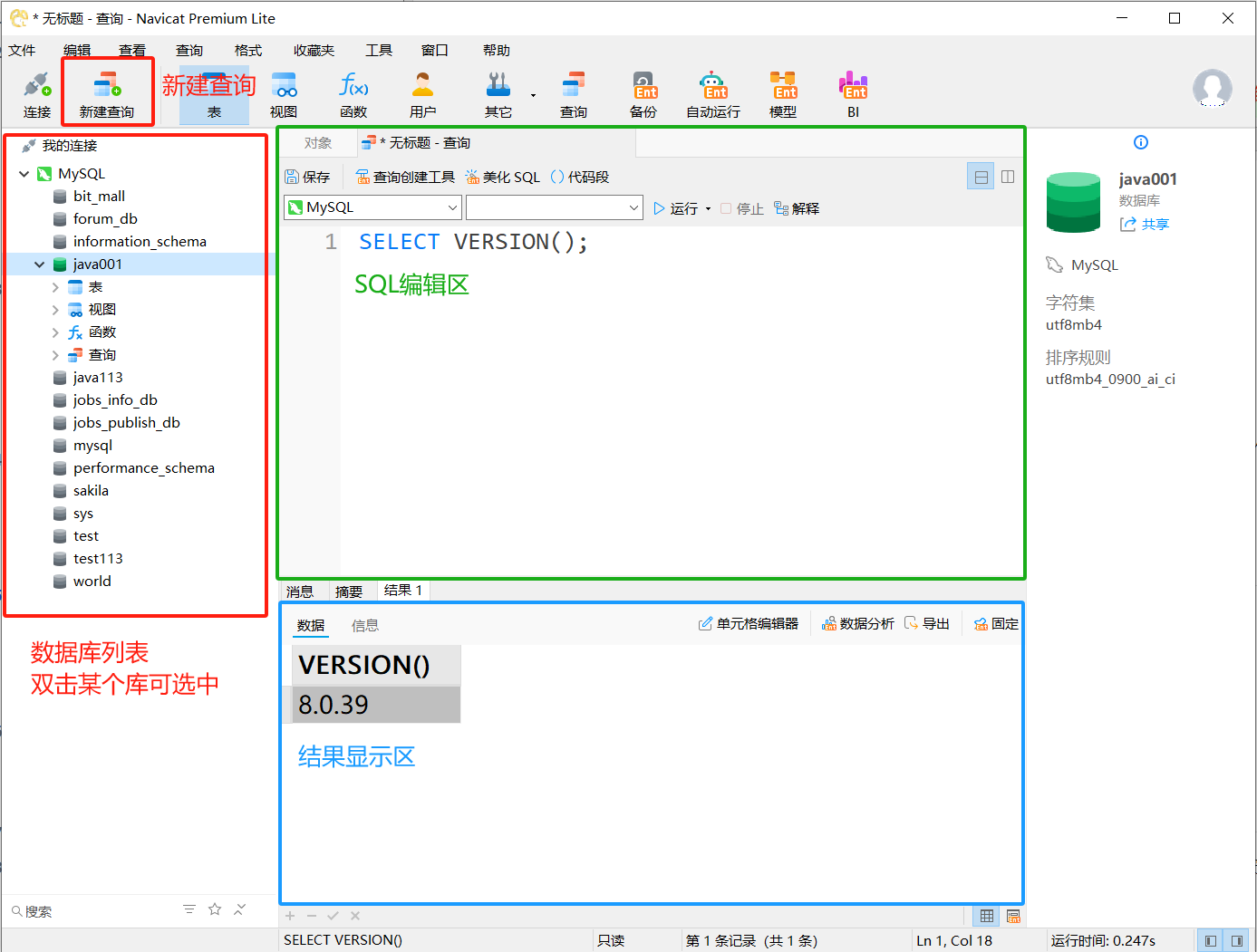Image resolution: width=1257 pixels, height=952 pixels.
Task: Switch to the 摘要 tab
Action: click(349, 591)
